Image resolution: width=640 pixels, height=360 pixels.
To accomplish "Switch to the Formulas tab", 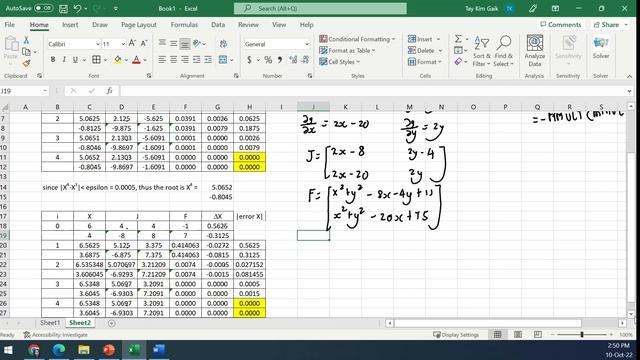I will 184,24.
